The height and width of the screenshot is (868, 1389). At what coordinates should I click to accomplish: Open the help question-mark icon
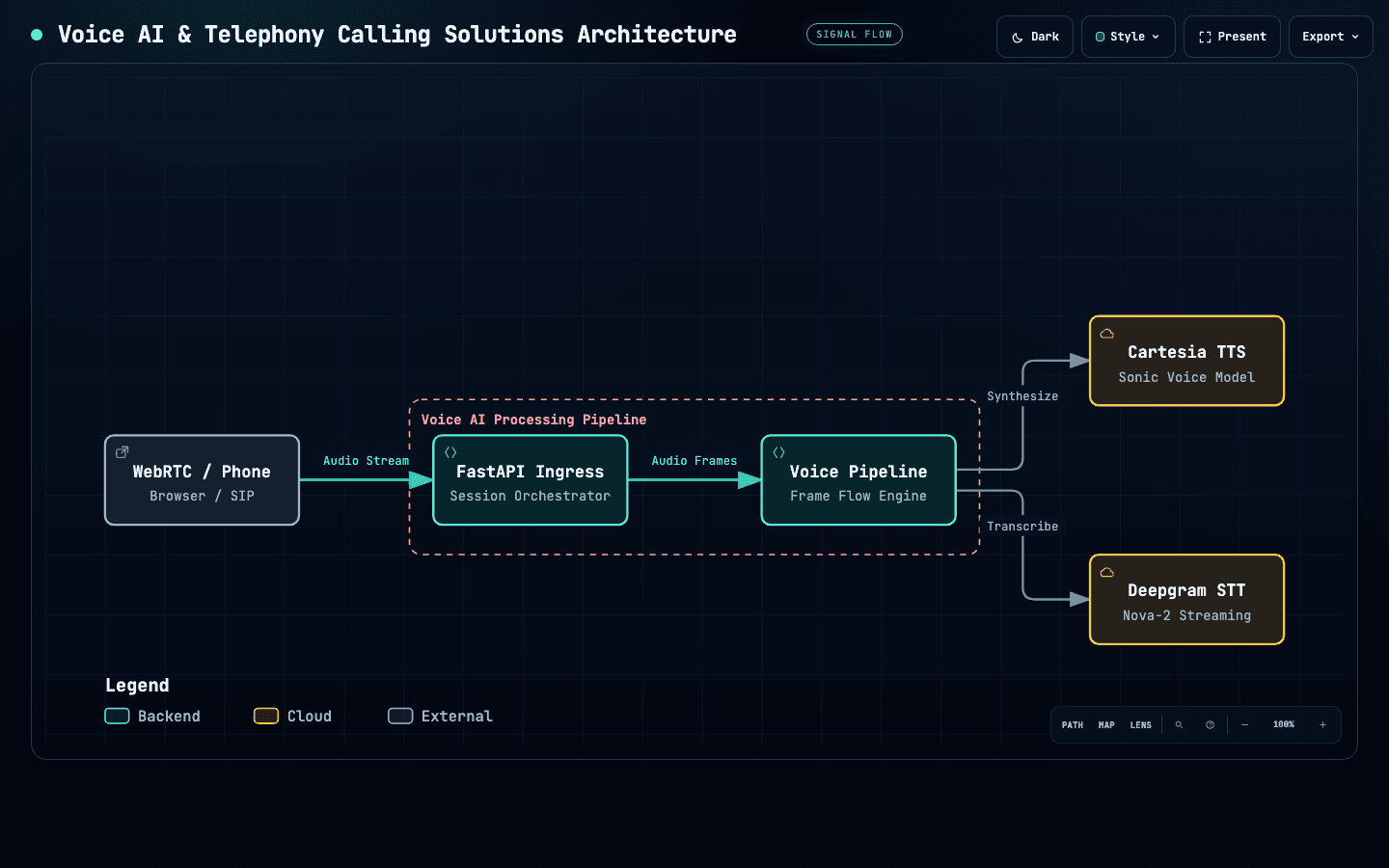click(1210, 725)
